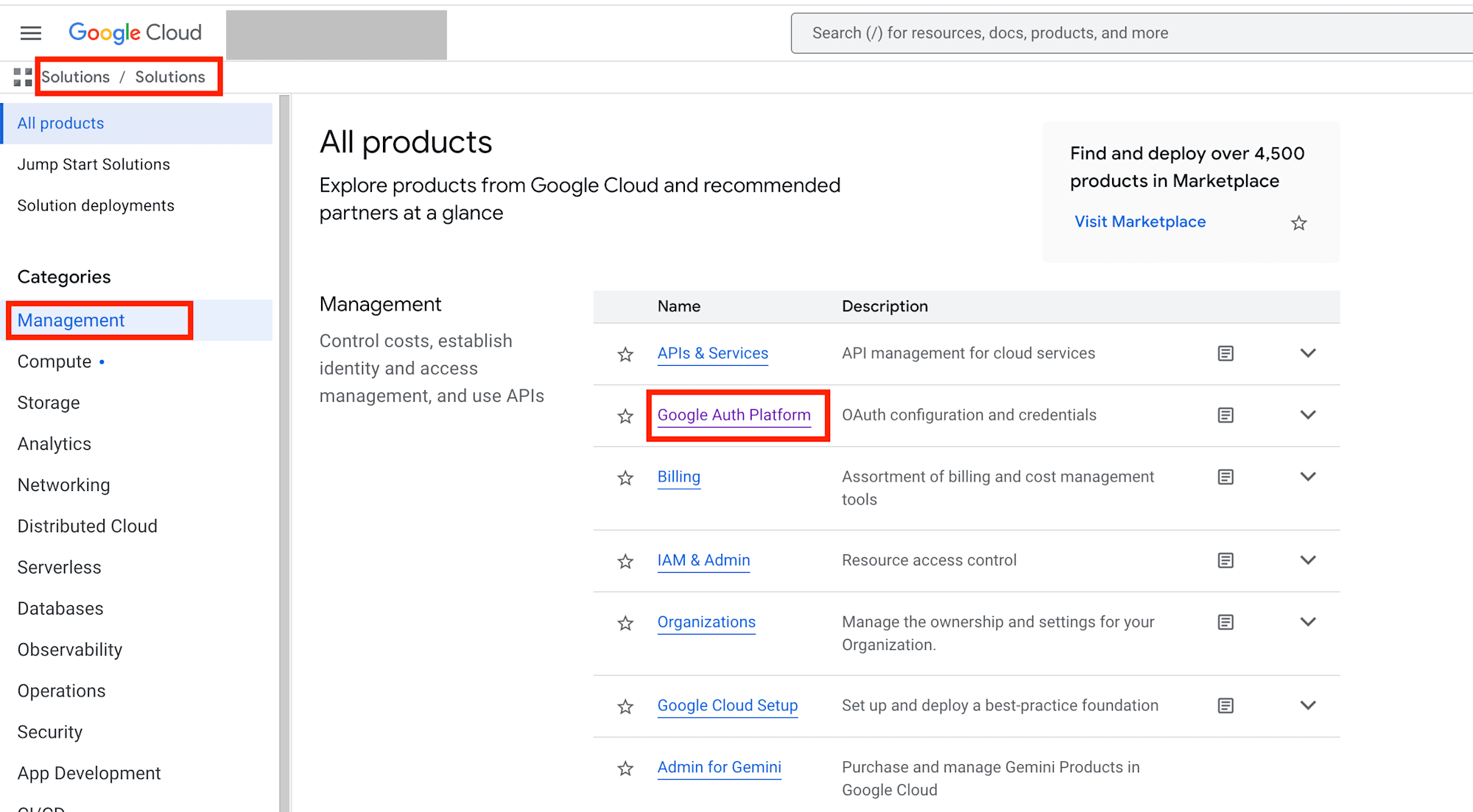This screenshot has height=812, width=1473.
Task: Star the Google Auth Platform product
Action: pyautogui.click(x=625, y=417)
